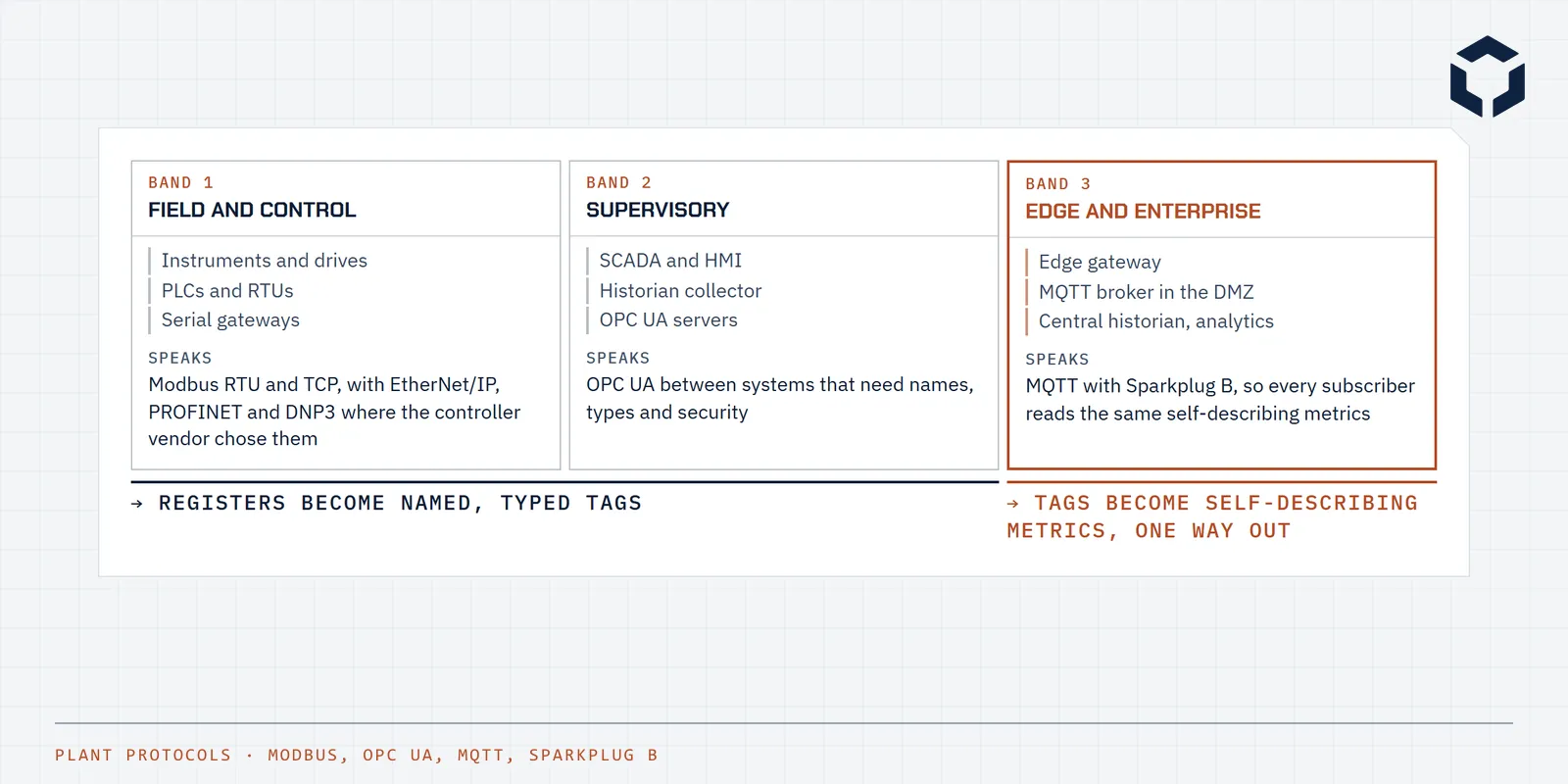Click 'Edge gateway' list item

pos(1100,262)
